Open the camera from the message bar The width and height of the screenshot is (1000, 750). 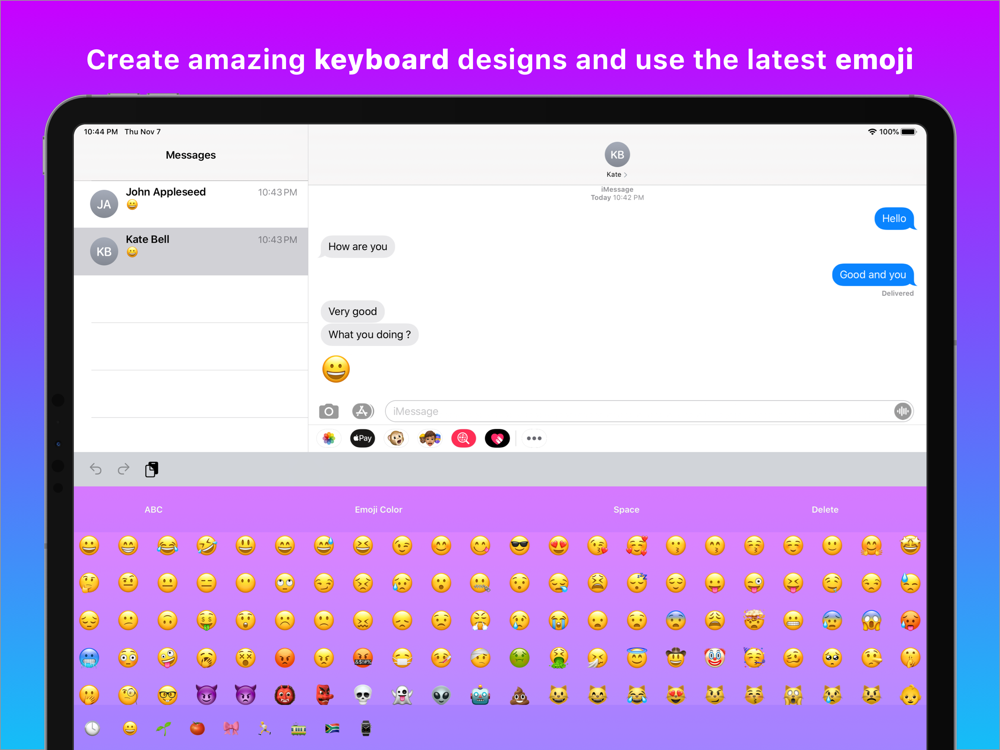pyautogui.click(x=328, y=411)
